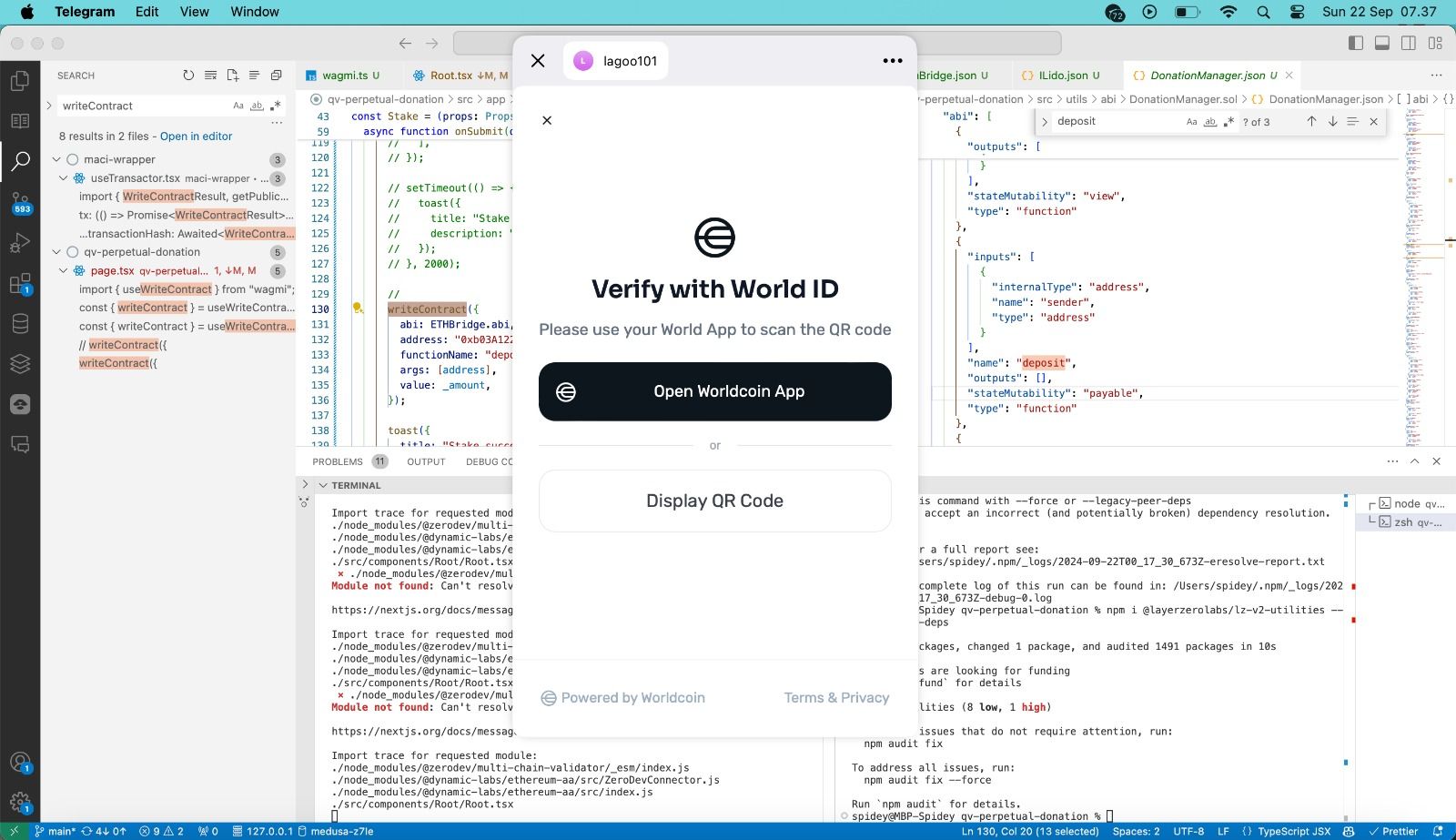Toggle Match Whole Word in find widget

tap(1210, 121)
